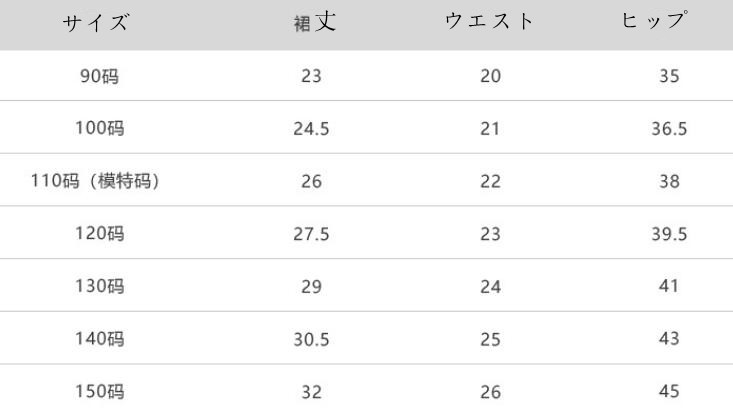Select the 120码 size row label

pyautogui.click(x=100, y=233)
